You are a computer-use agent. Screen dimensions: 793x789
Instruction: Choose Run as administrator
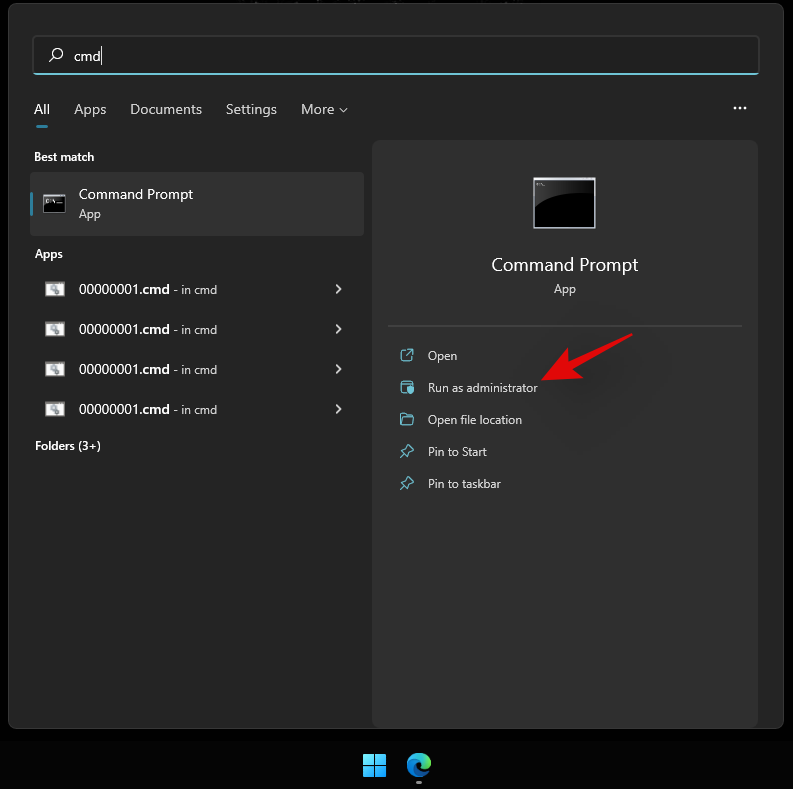tap(482, 387)
